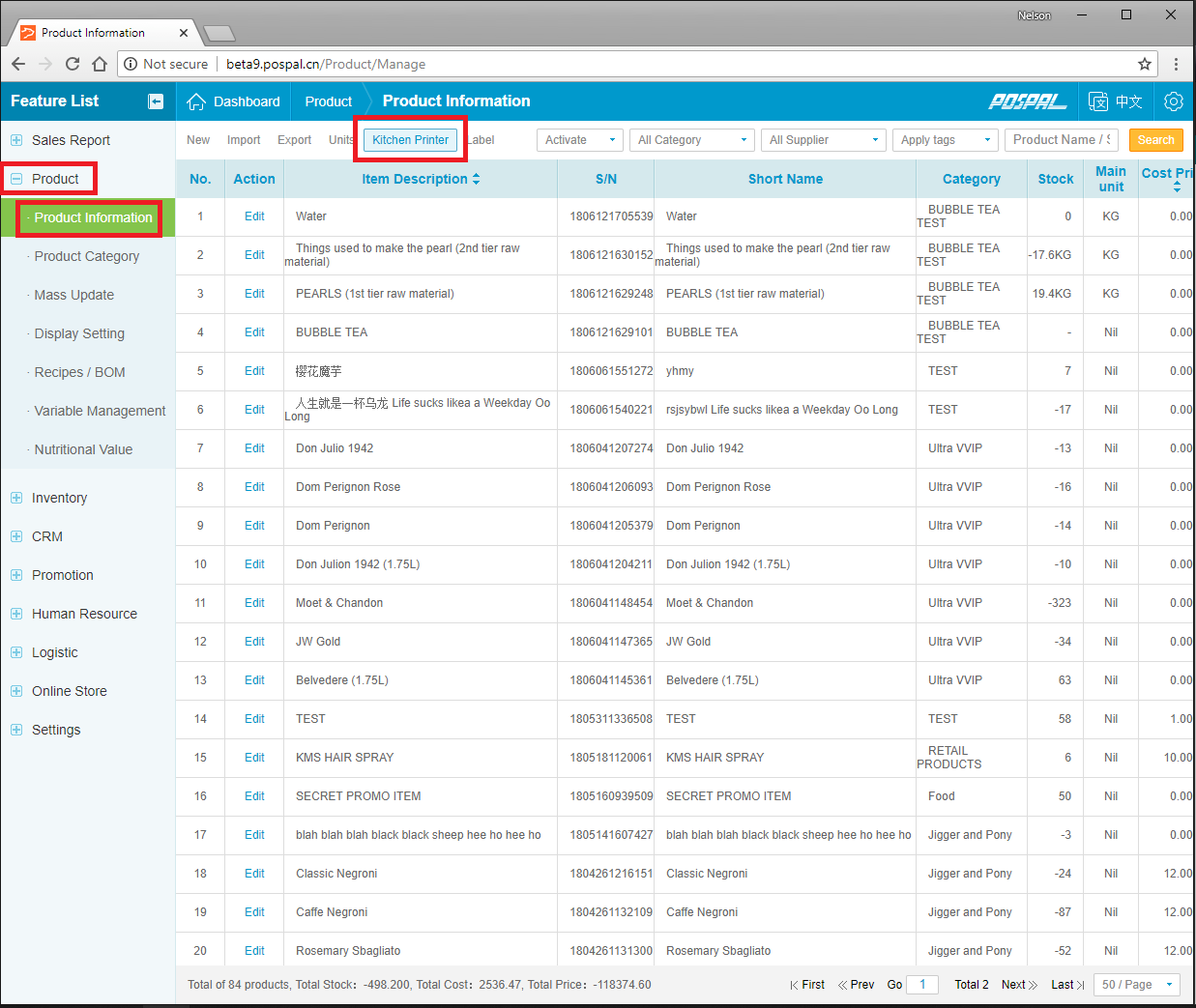Jump to the Last page
Image resolution: width=1196 pixels, height=1008 pixels.
[1067, 985]
